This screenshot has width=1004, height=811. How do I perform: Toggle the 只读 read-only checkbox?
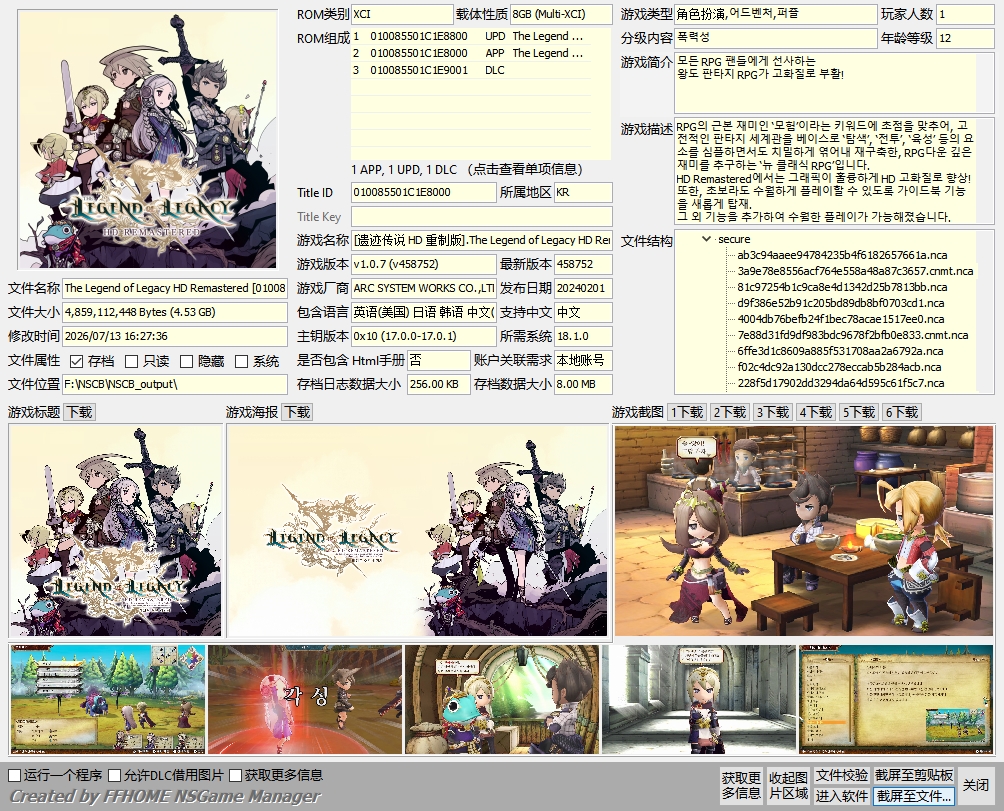131,361
